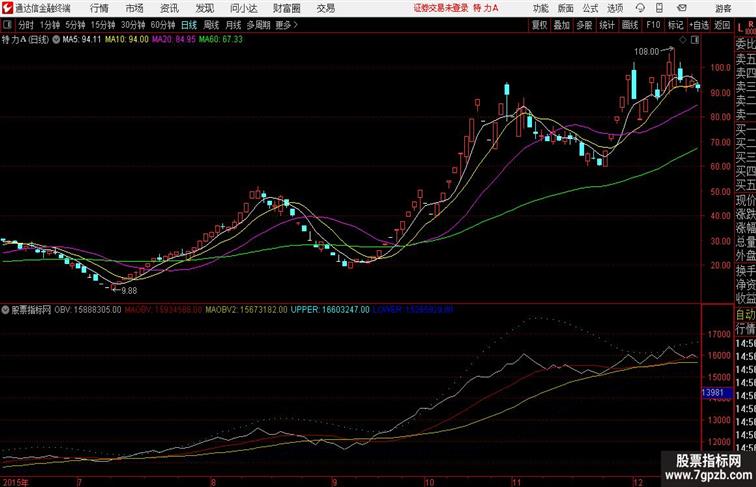Switch to the 30分钟 period tab
This screenshot has height=487, width=756.
[133, 25]
